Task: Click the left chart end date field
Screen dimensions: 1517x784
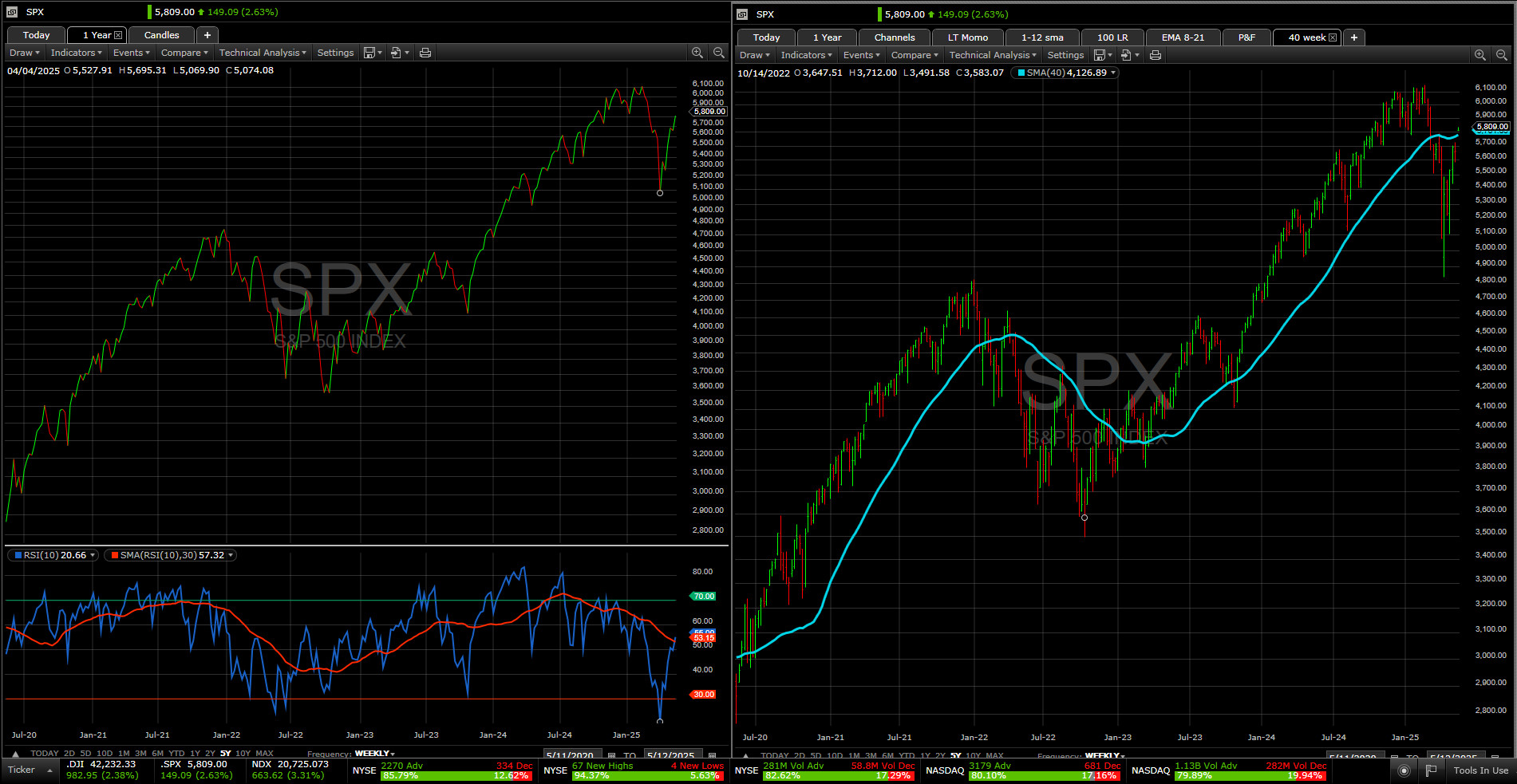Action: pos(674,754)
